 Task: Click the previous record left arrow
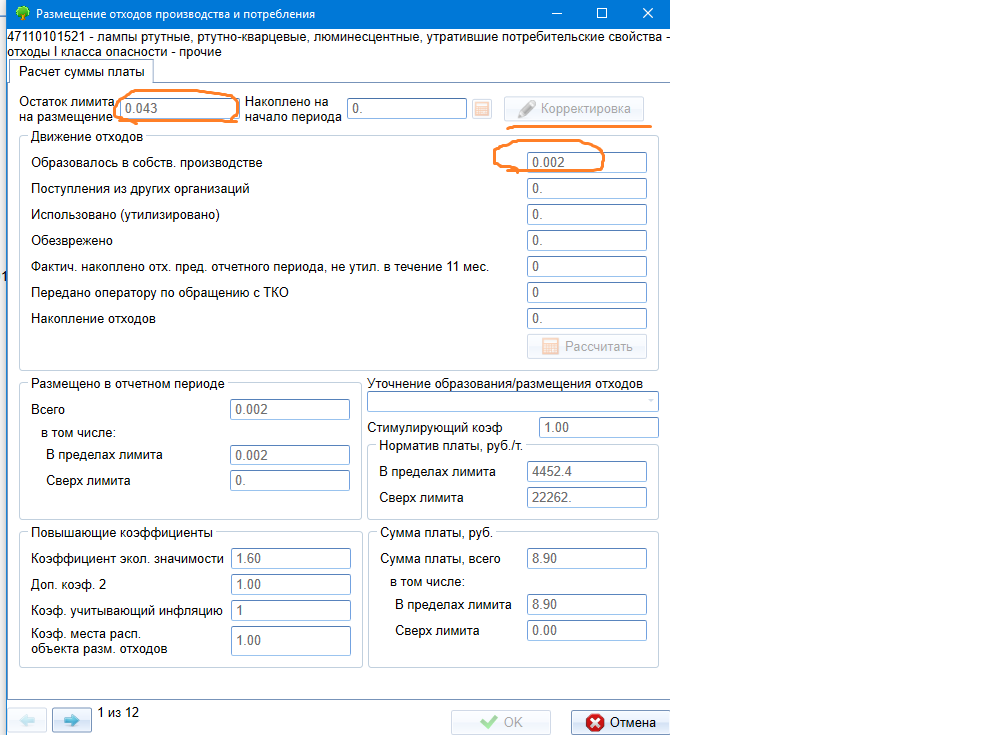[27, 720]
